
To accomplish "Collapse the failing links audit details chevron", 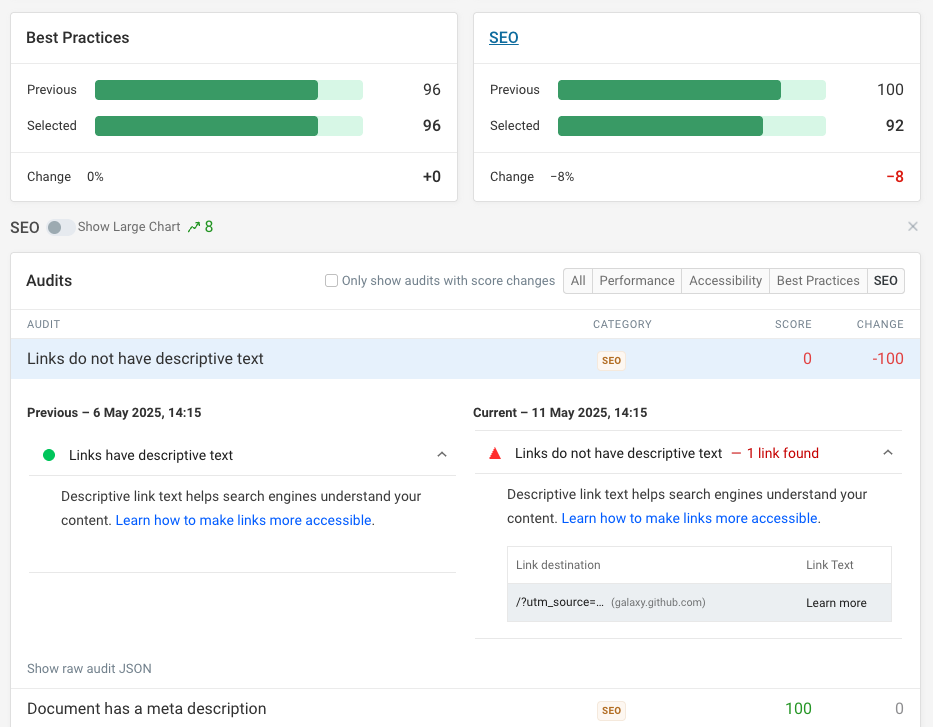I will (888, 451).
